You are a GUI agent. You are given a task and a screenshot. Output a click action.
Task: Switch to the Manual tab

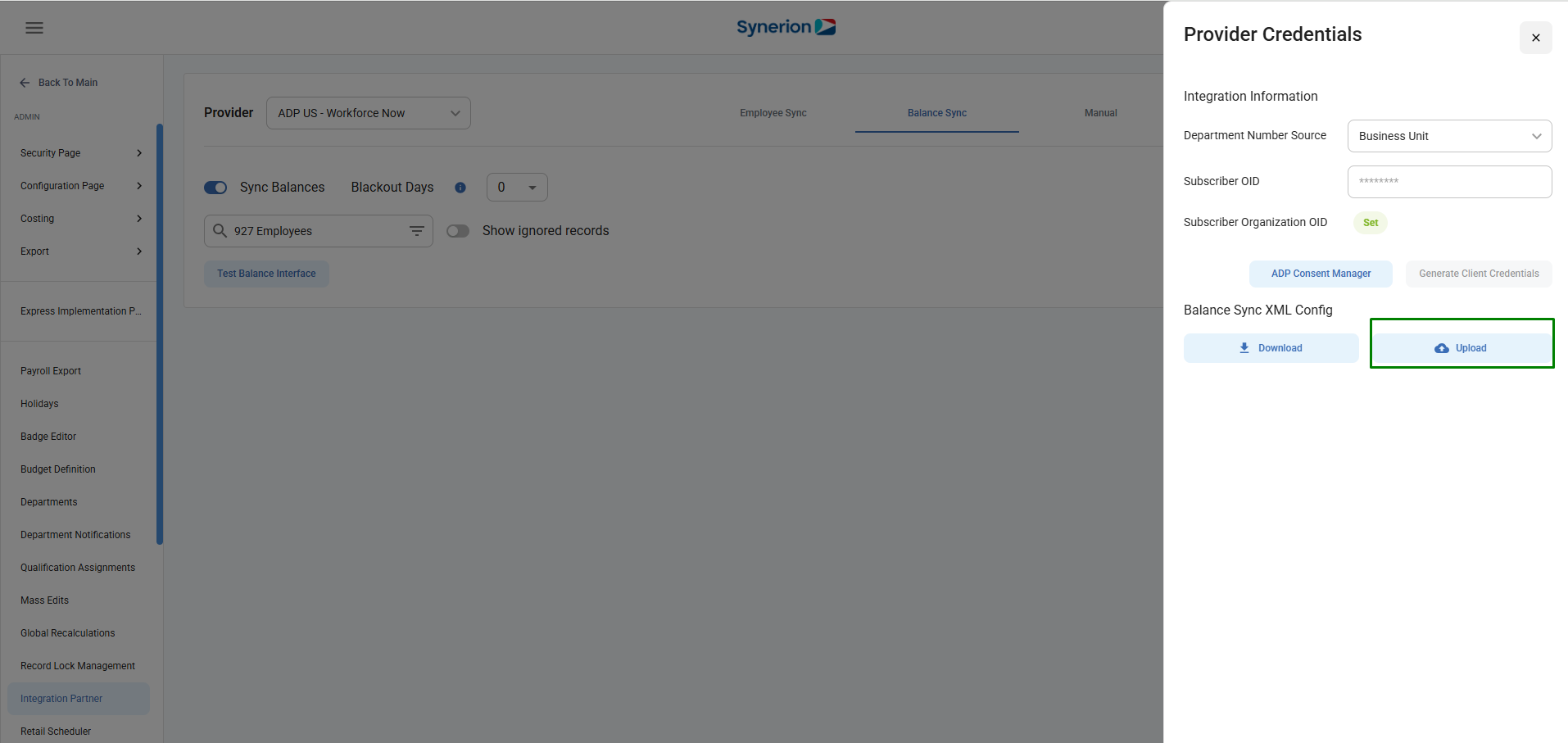click(1100, 113)
